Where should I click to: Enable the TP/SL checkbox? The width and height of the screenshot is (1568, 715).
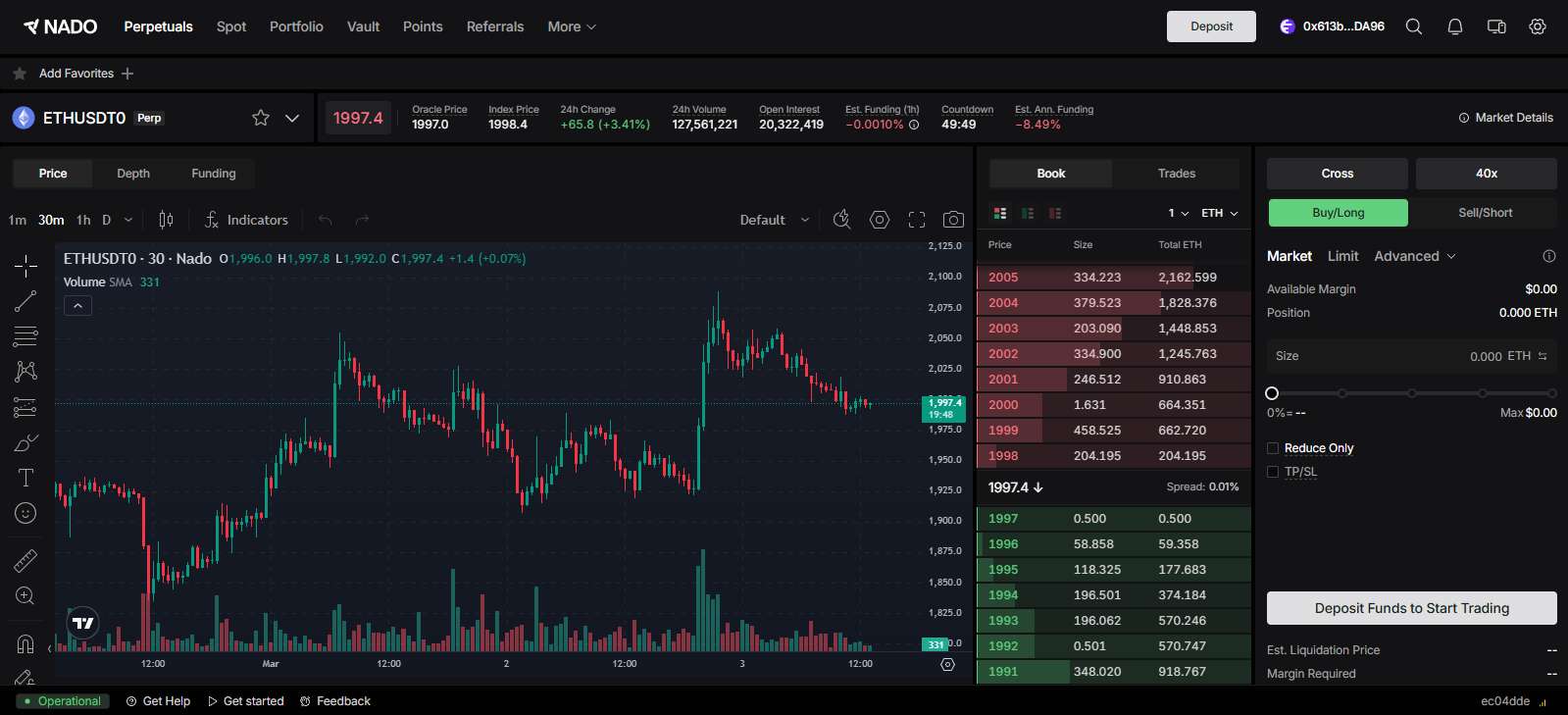(1273, 472)
